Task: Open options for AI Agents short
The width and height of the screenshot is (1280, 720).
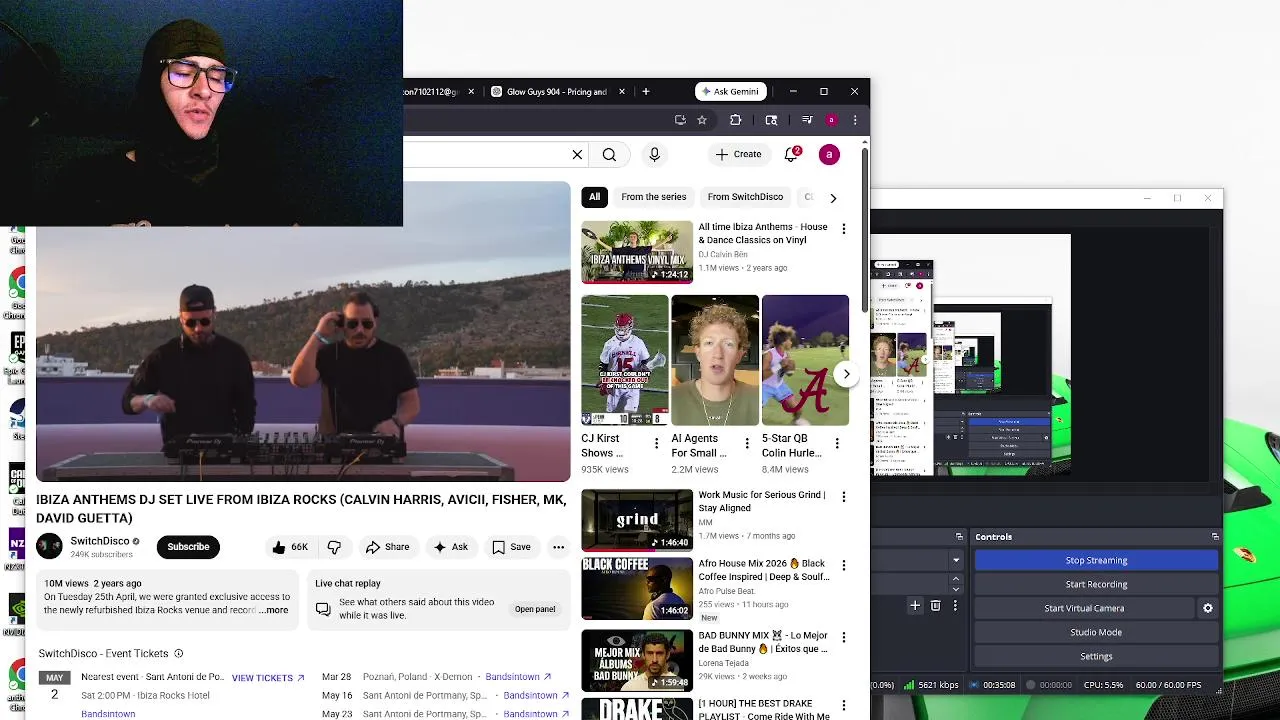Action: tap(746, 443)
